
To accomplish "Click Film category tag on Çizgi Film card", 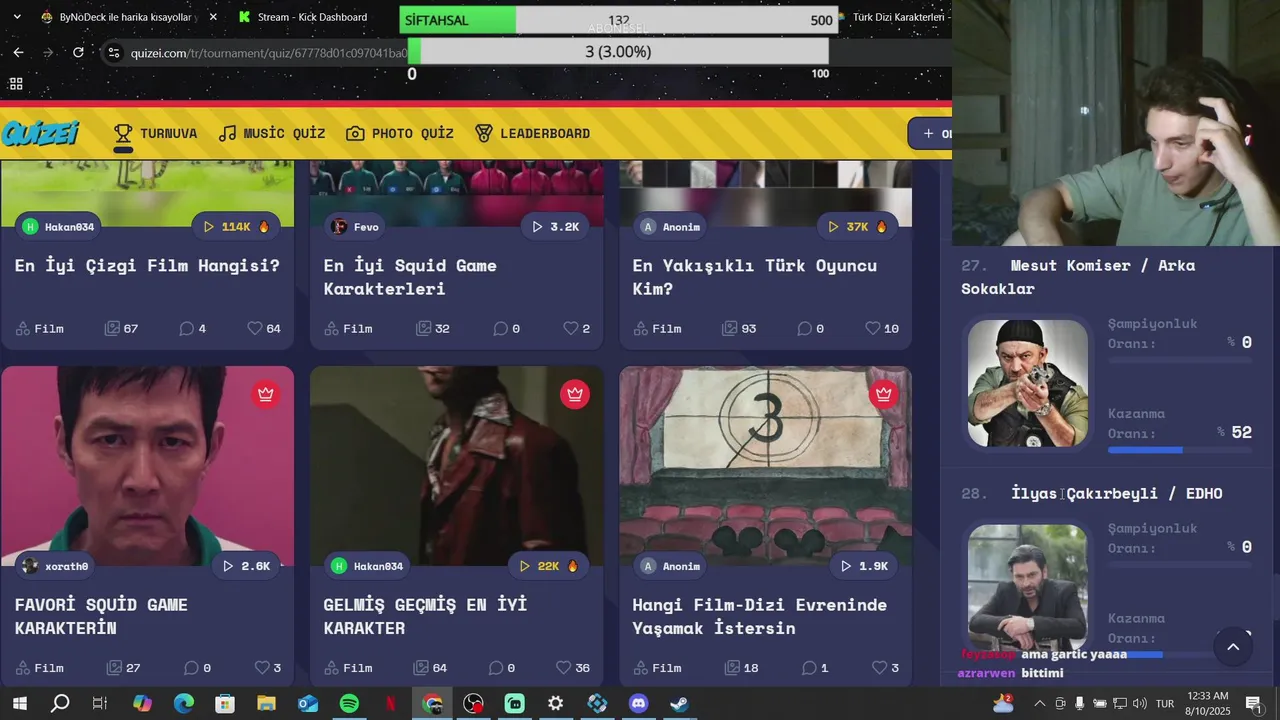I will click(39, 328).
